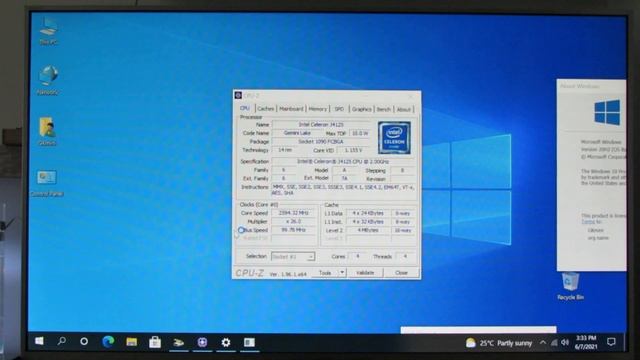Image resolution: width=640 pixels, height=360 pixels.
Task: Click the Threads count value
Action: coord(405,256)
